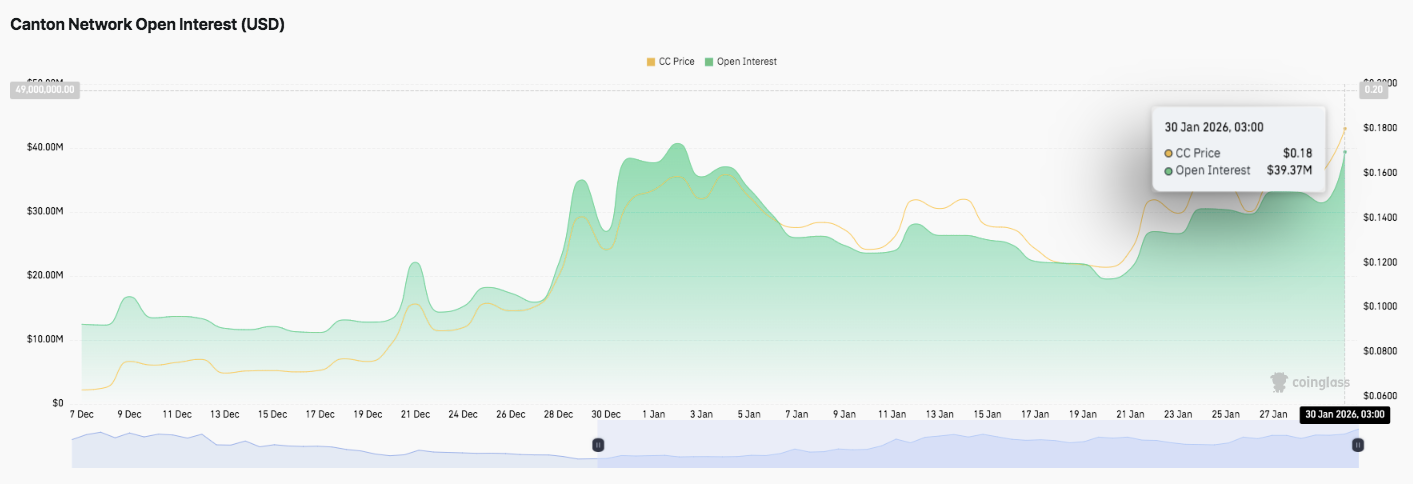Click the green Open Interest legend swatch
The image size is (1413, 484).
(x=709, y=62)
